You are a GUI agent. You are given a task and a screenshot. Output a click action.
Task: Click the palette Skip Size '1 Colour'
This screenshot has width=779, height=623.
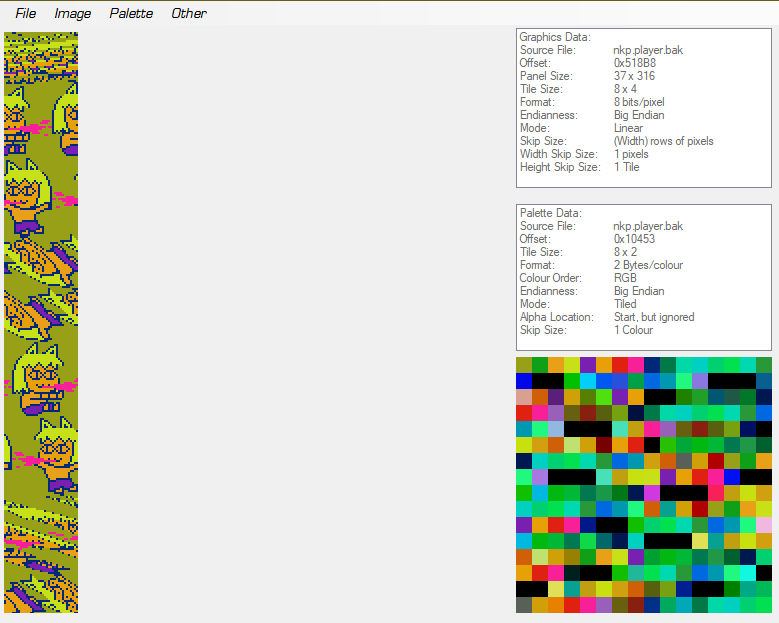tap(633, 330)
